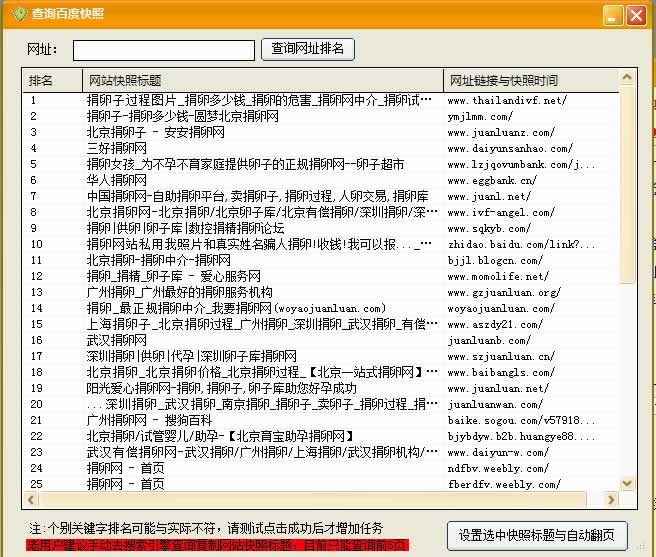The width and height of the screenshot is (656, 557).
Task: Click URL juanluanb.com/
Action: click(x=489, y=340)
